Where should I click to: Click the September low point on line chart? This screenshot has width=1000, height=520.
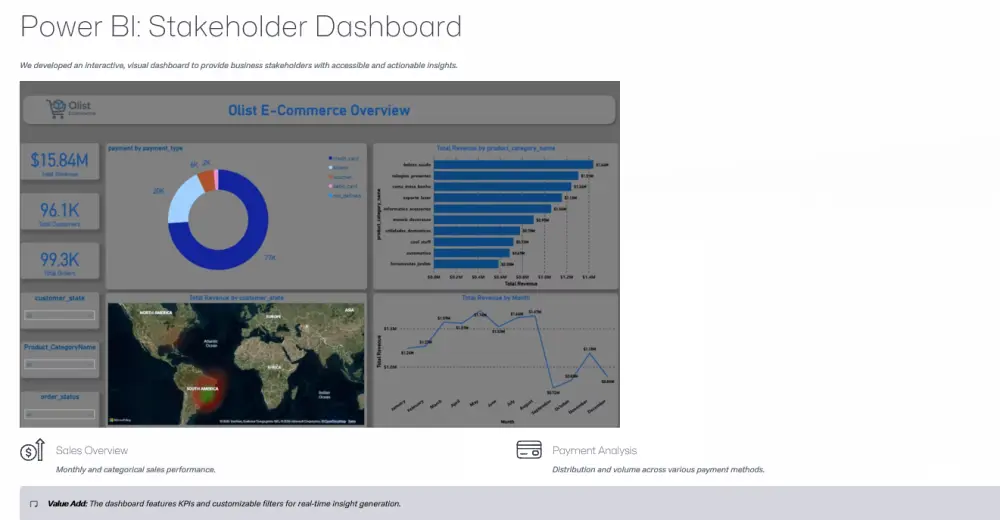pyautogui.click(x=553, y=387)
